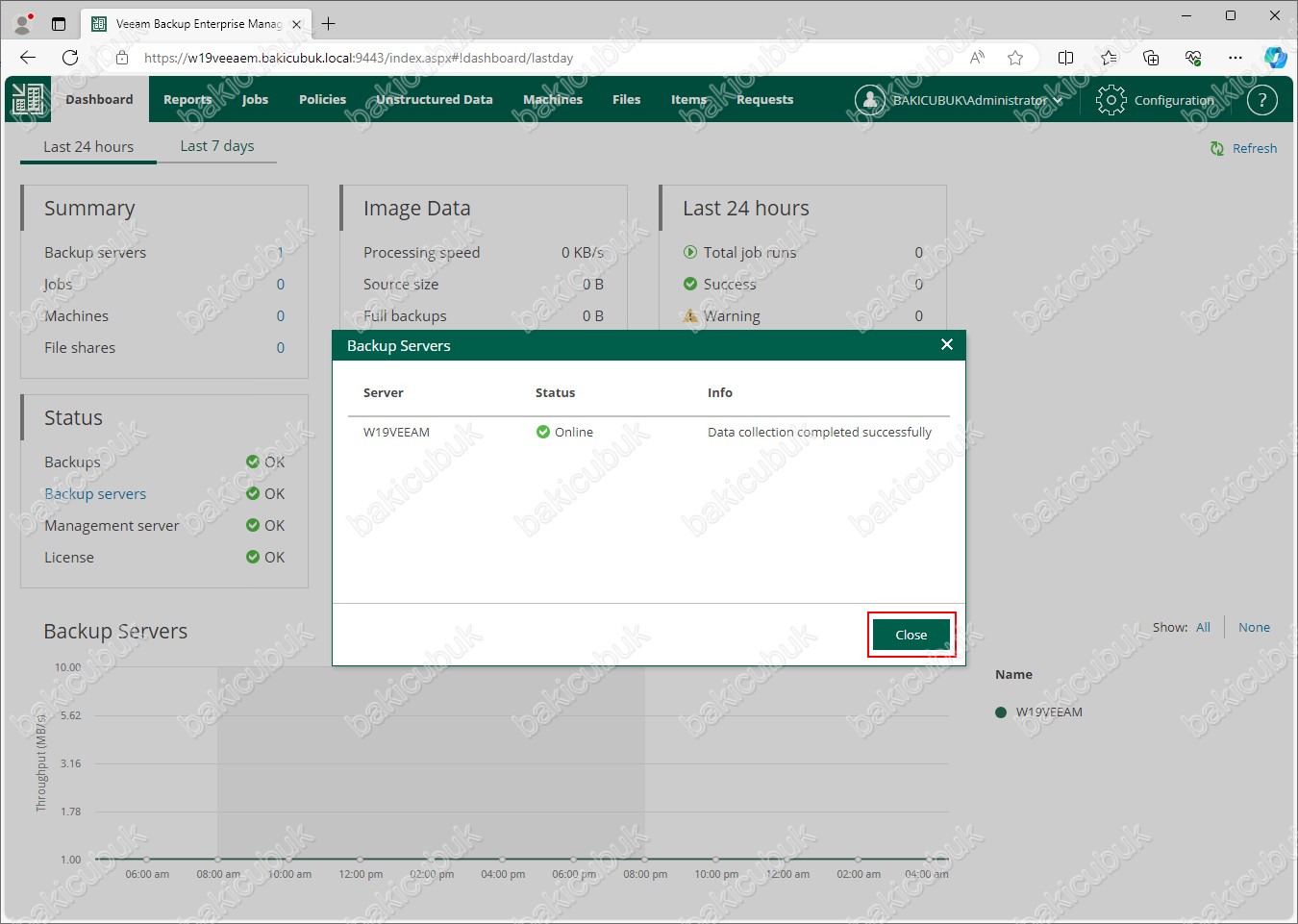
Task: Click the user avatar icon in header
Action: pos(870,100)
